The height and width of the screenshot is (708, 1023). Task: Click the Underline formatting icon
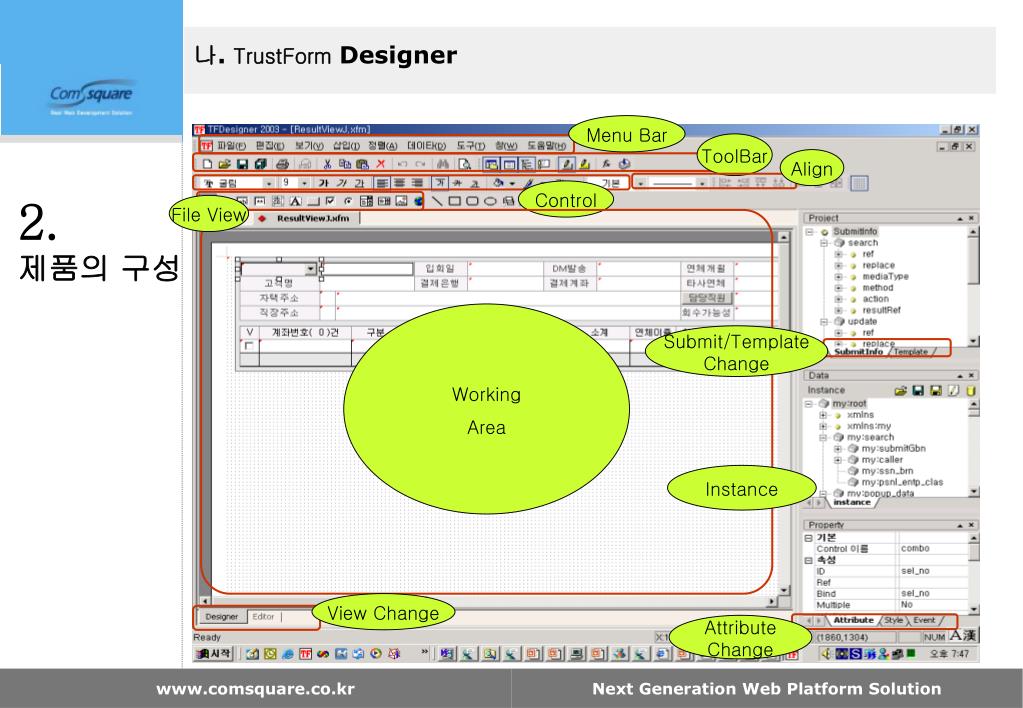(x=359, y=183)
